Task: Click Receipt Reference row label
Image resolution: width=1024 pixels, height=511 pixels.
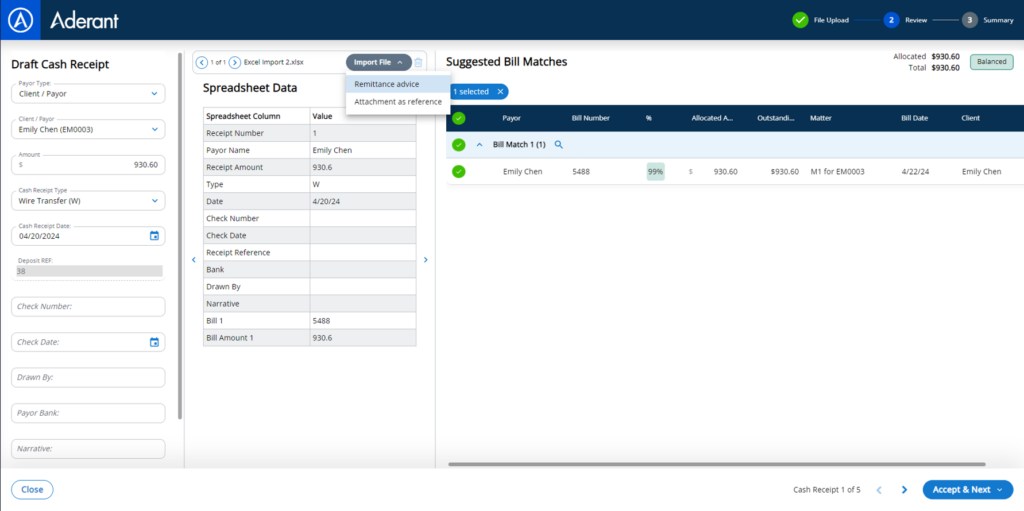Action: pos(238,252)
